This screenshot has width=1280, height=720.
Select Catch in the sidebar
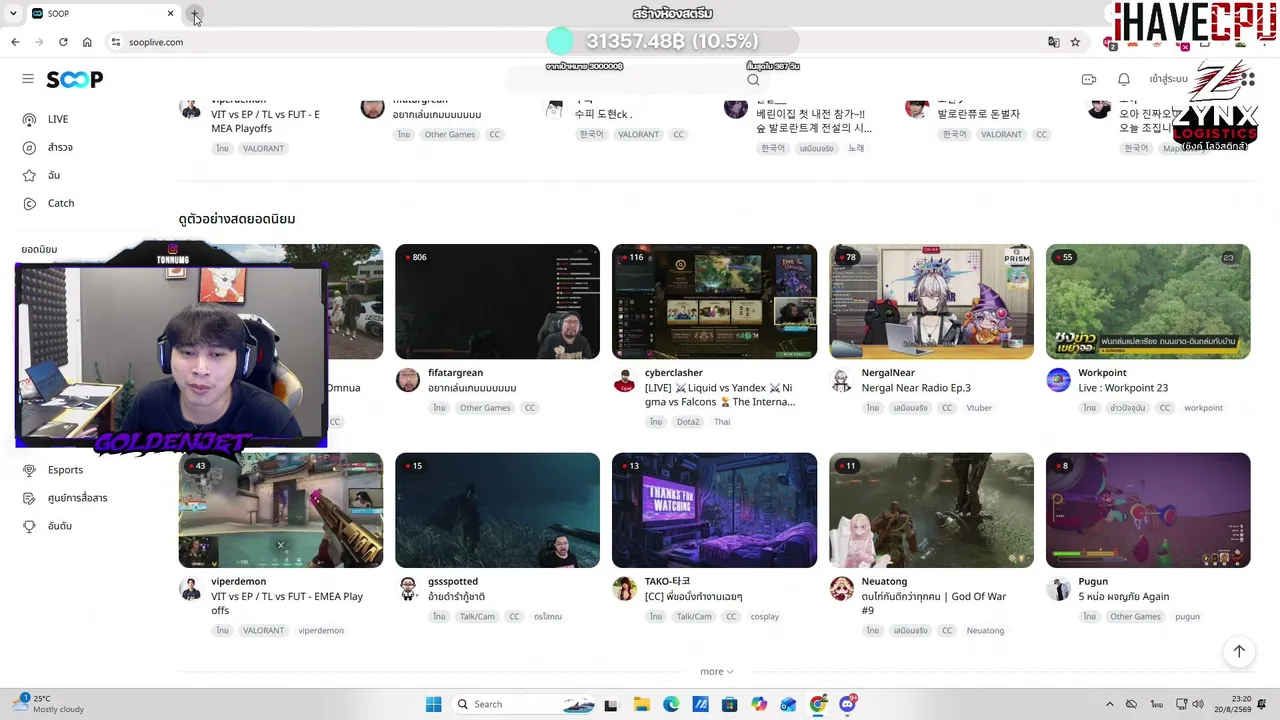61,203
